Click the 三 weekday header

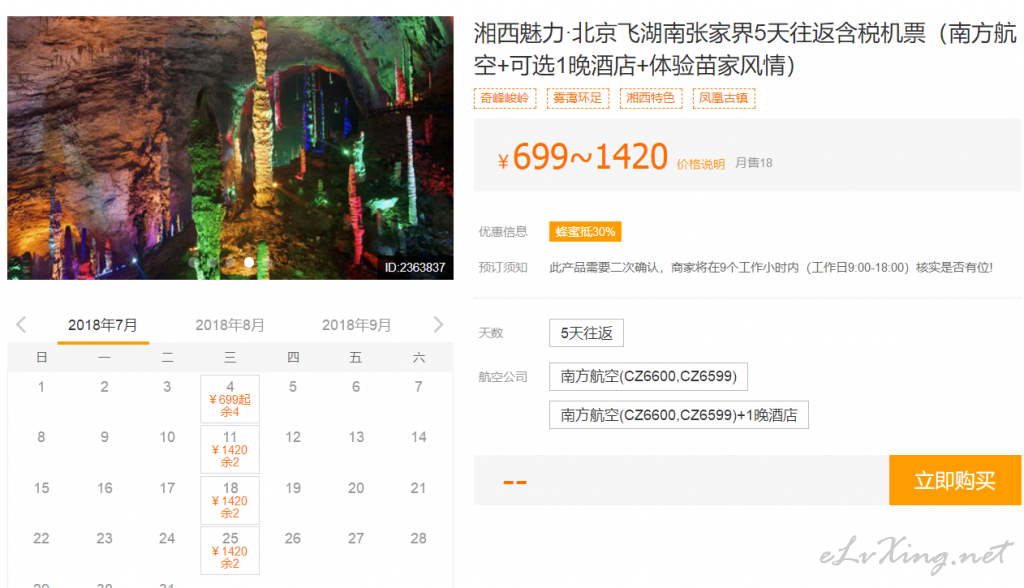click(x=230, y=357)
